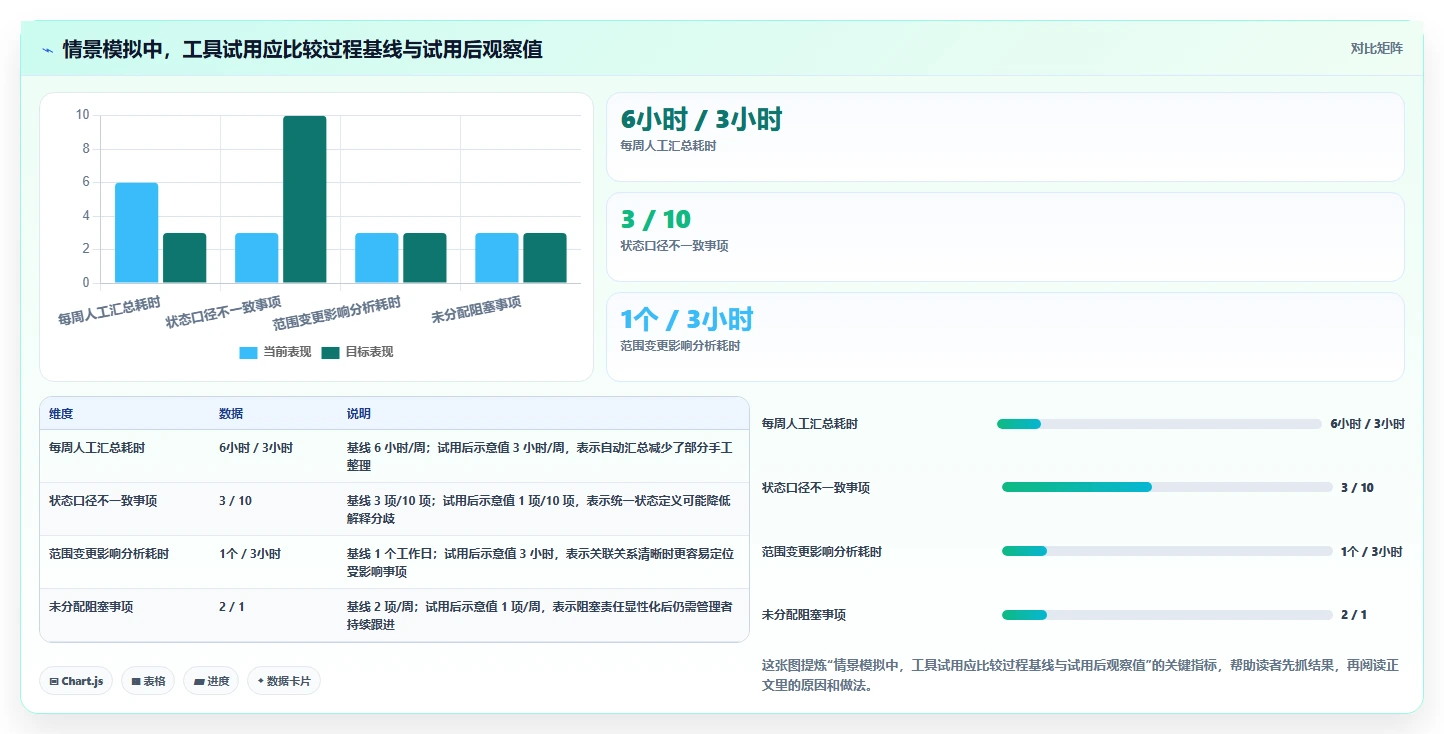Image resolution: width=1444 pixels, height=734 pixels.
Task: Click the blue bar for 每周人工汇总耗时
Action: (137, 233)
